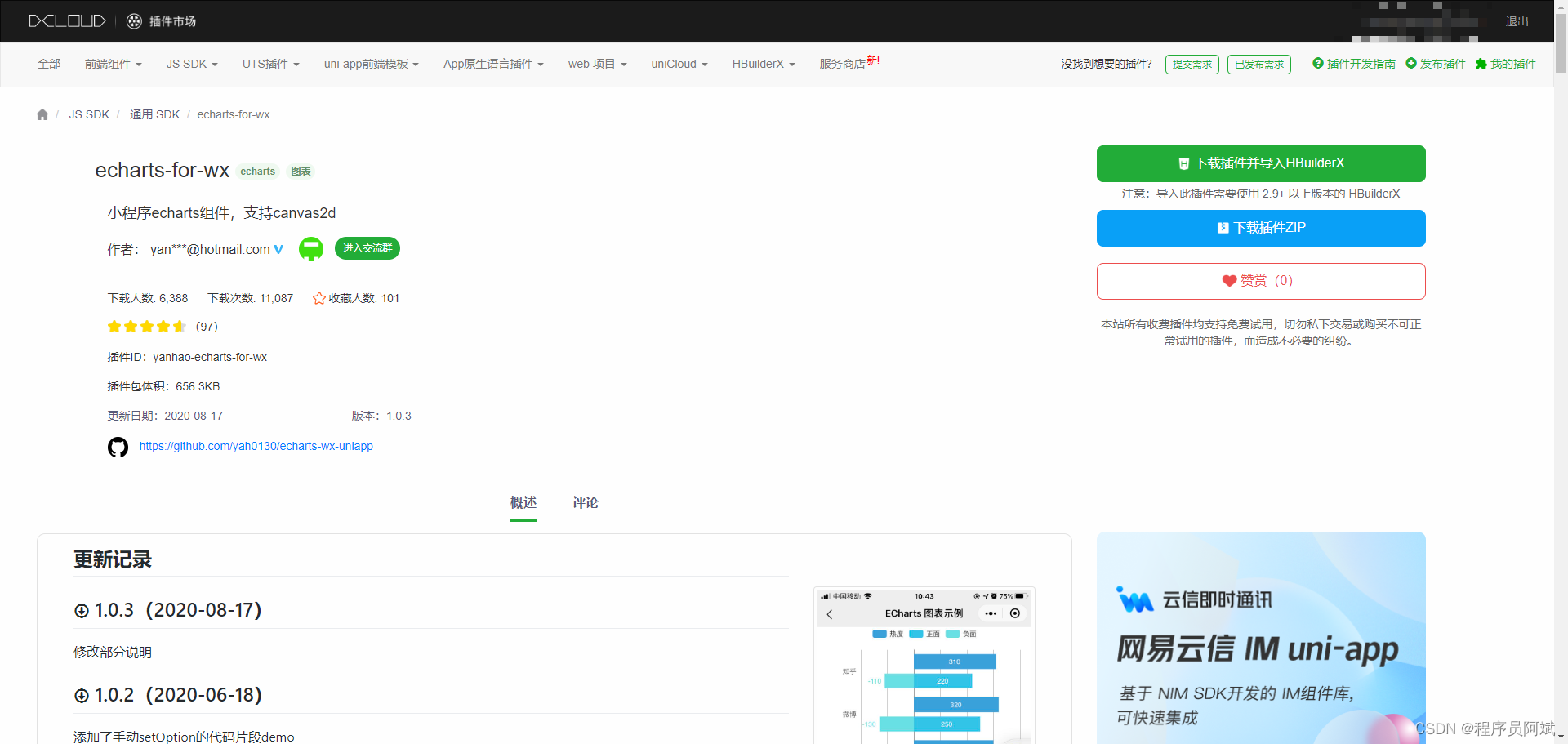Open 插件开发指南 link

tap(1361, 64)
